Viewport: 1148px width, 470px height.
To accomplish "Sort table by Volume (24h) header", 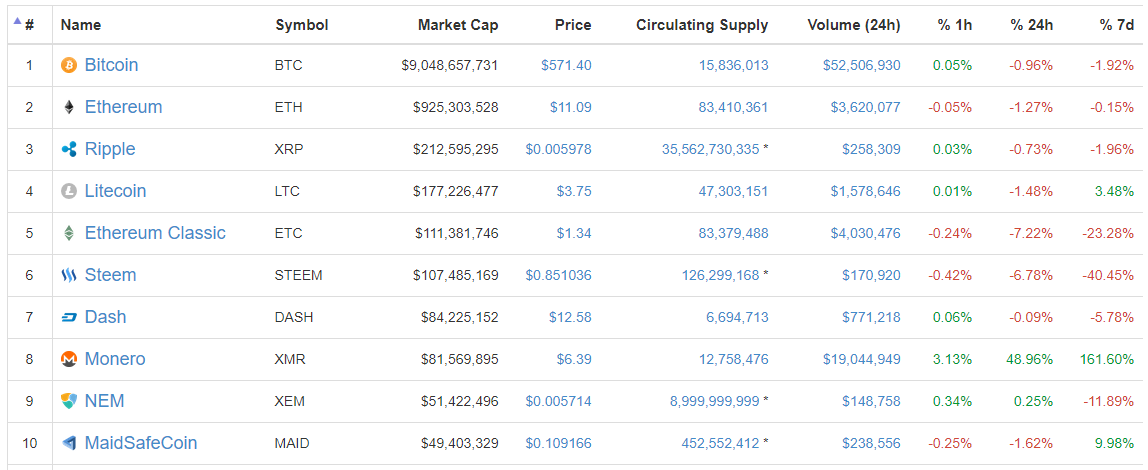I will point(854,25).
